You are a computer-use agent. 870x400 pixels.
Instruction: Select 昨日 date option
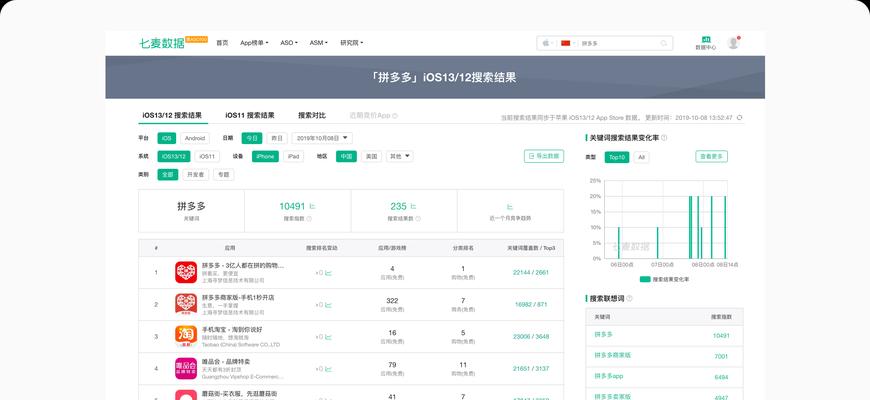coord(277,138)
